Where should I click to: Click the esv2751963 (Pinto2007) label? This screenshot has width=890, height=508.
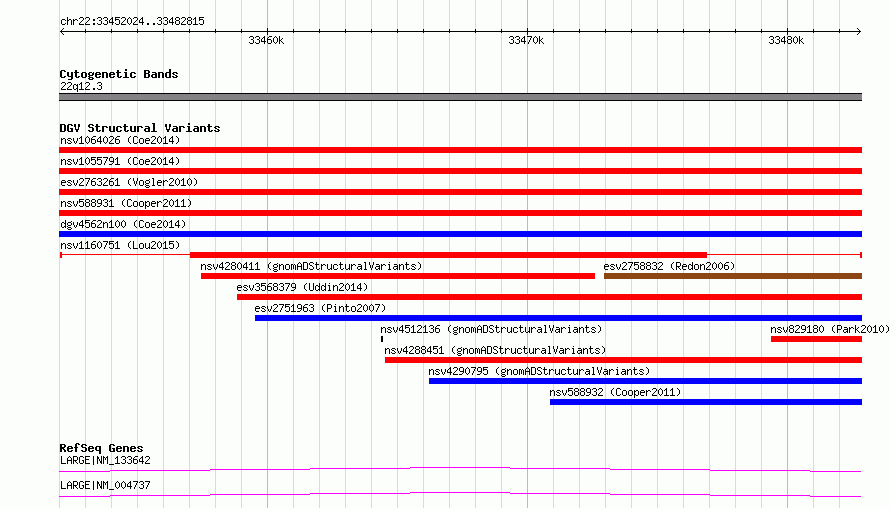pyautogui.click(x=320, y=308)
